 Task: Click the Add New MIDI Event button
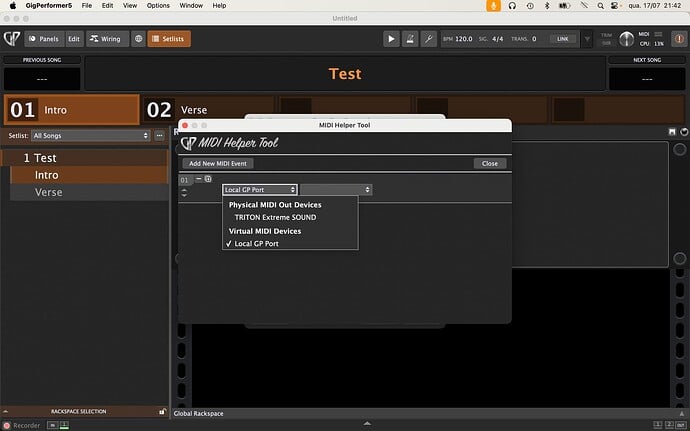(219, 163)
